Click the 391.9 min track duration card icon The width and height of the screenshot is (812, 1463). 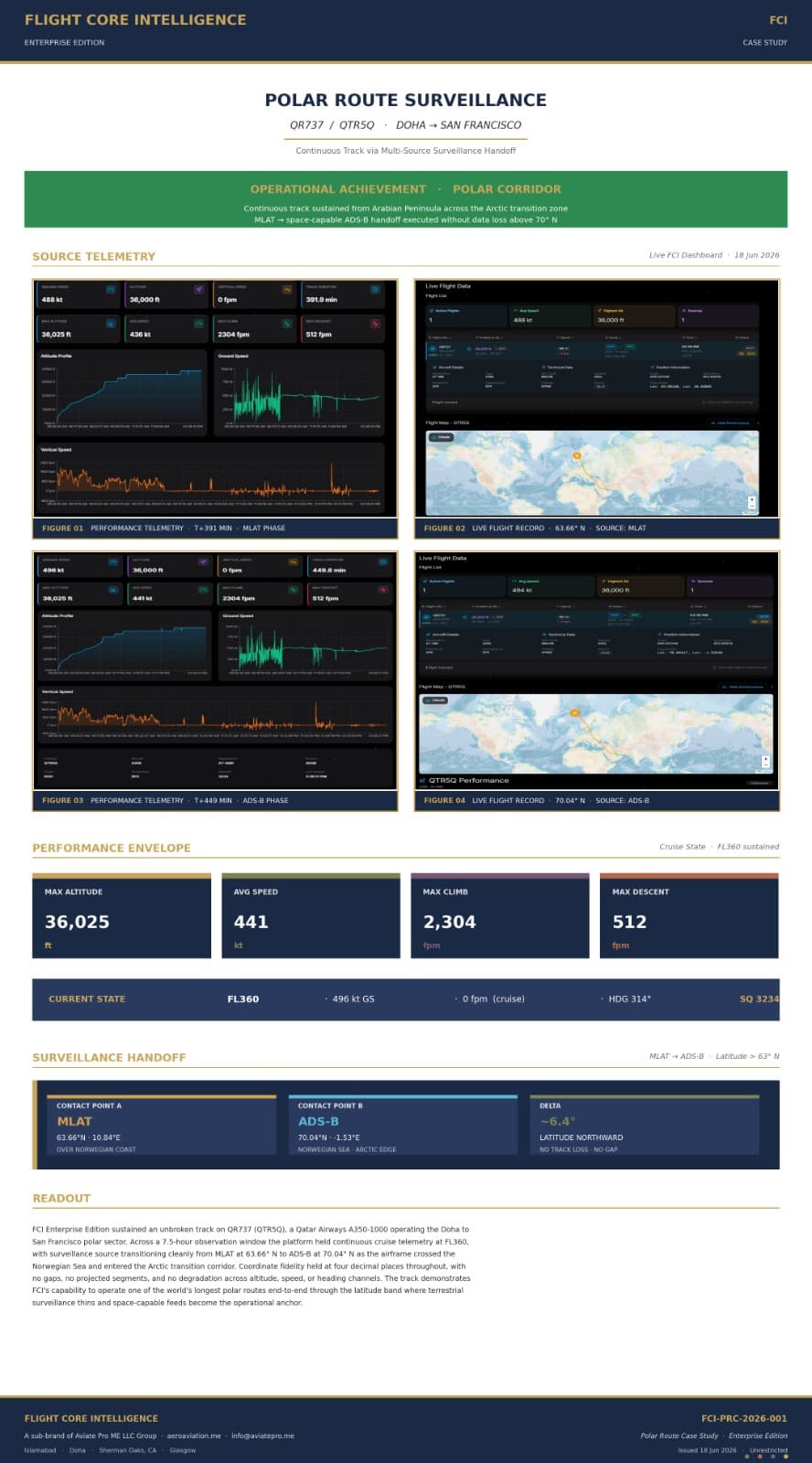[375, 289]
